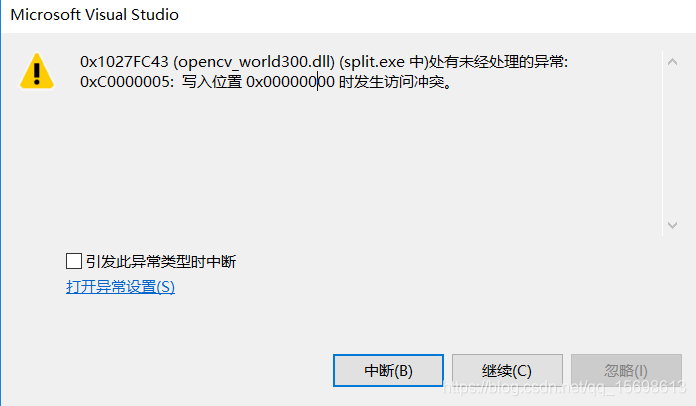Screen dimensions: 696x406
Task: Click the yellow warning triangle icon
Action: [37, 71]
